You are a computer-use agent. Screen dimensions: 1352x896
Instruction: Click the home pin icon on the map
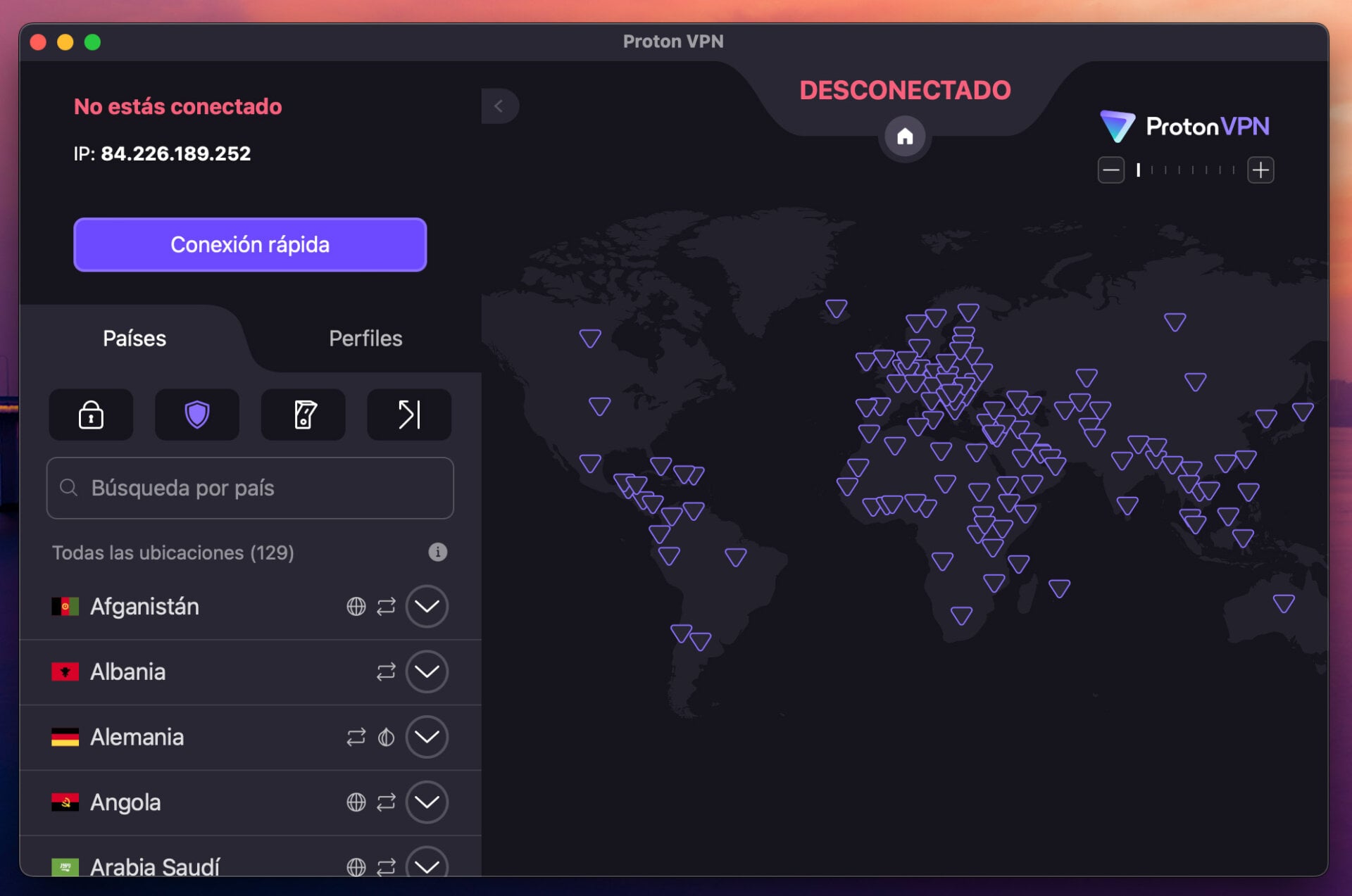click(906, 138)
